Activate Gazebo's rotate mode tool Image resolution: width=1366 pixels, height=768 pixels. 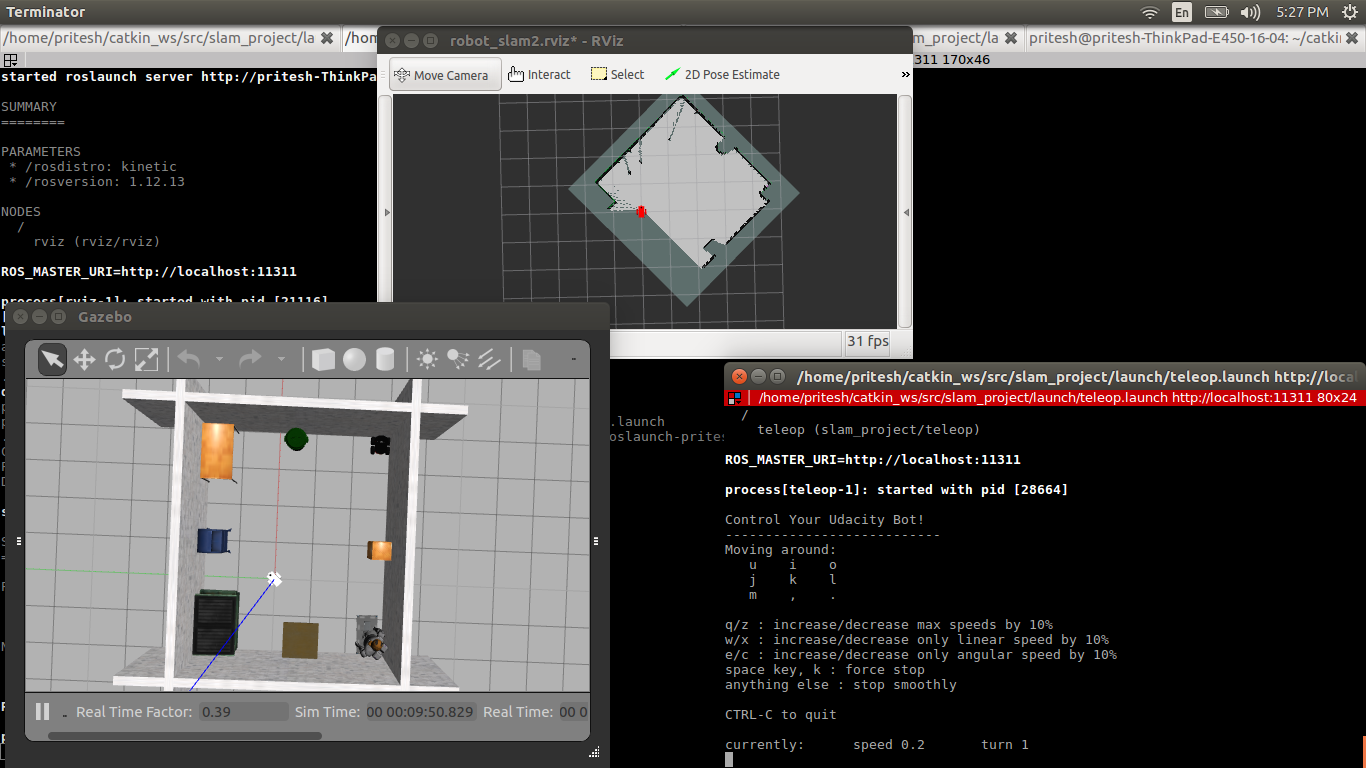(x=115, y=359)
